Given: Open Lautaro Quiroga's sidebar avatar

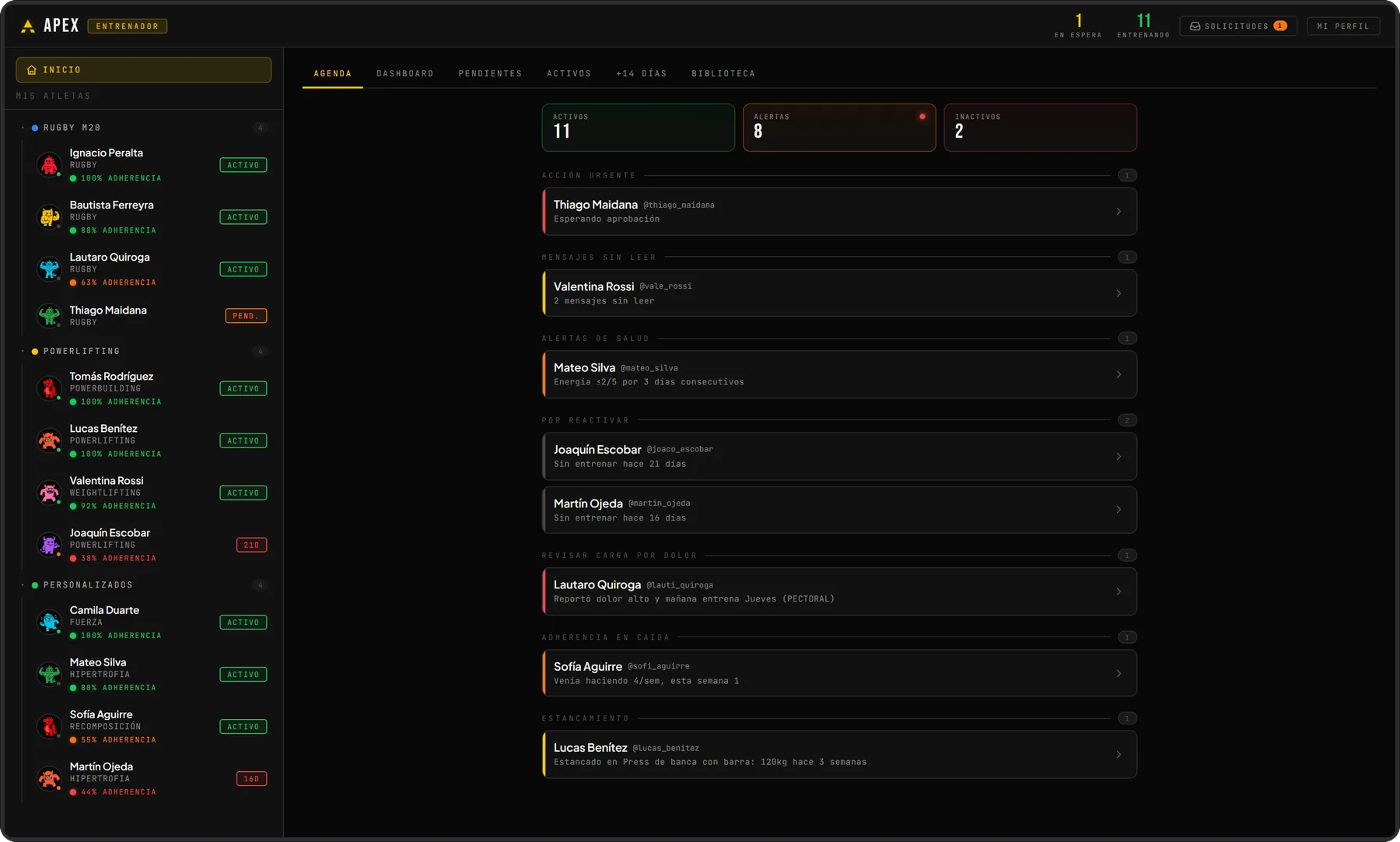Looking at the screenshot, I should 49,269.
